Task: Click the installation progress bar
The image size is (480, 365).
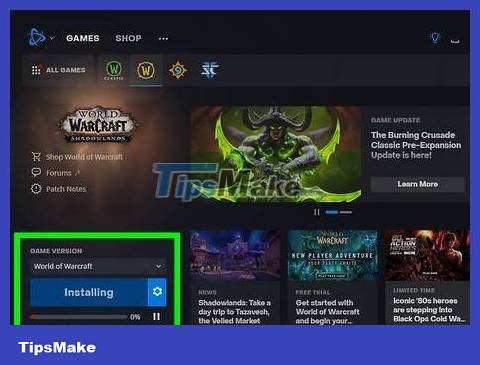Action: coord(78,317)
